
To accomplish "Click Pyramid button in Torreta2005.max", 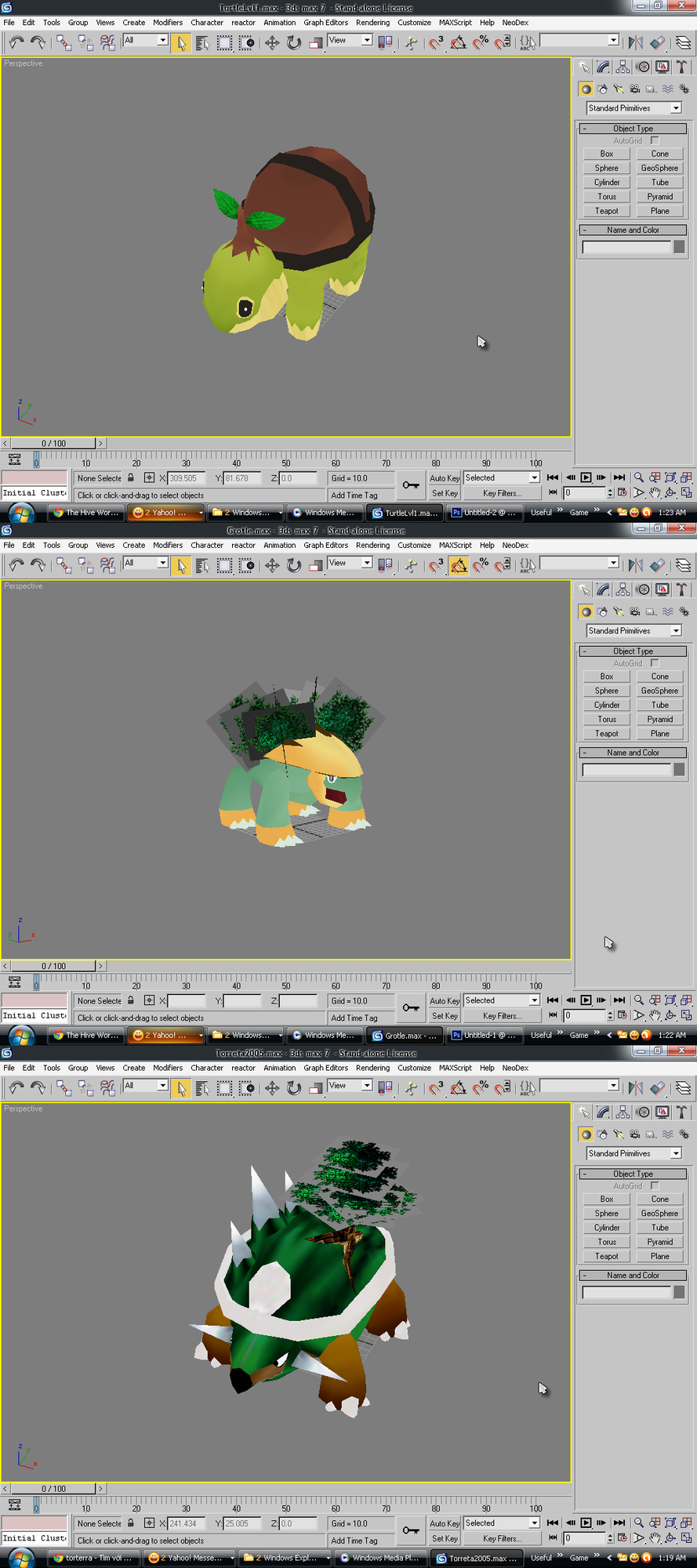I will point(660,1242).
